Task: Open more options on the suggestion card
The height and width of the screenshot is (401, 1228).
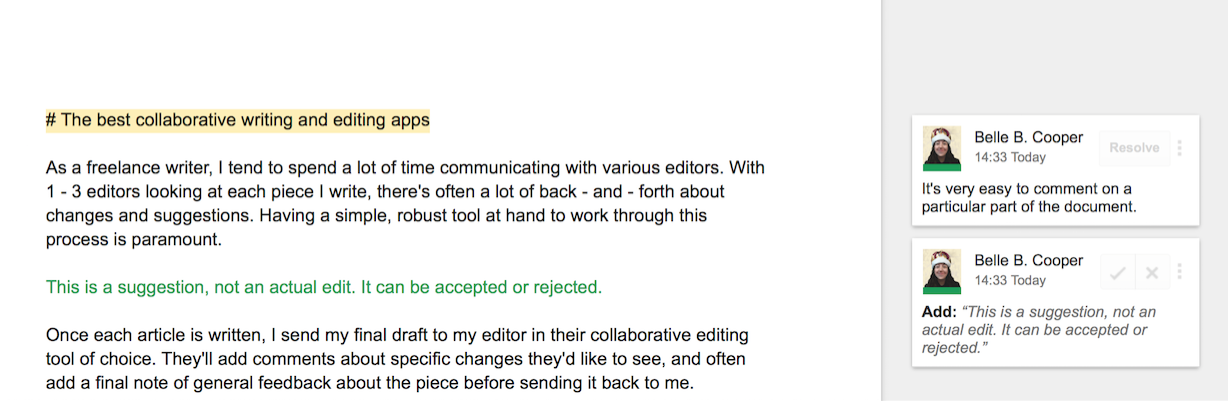Action: pyautogui.click(x=1180, y=272)
